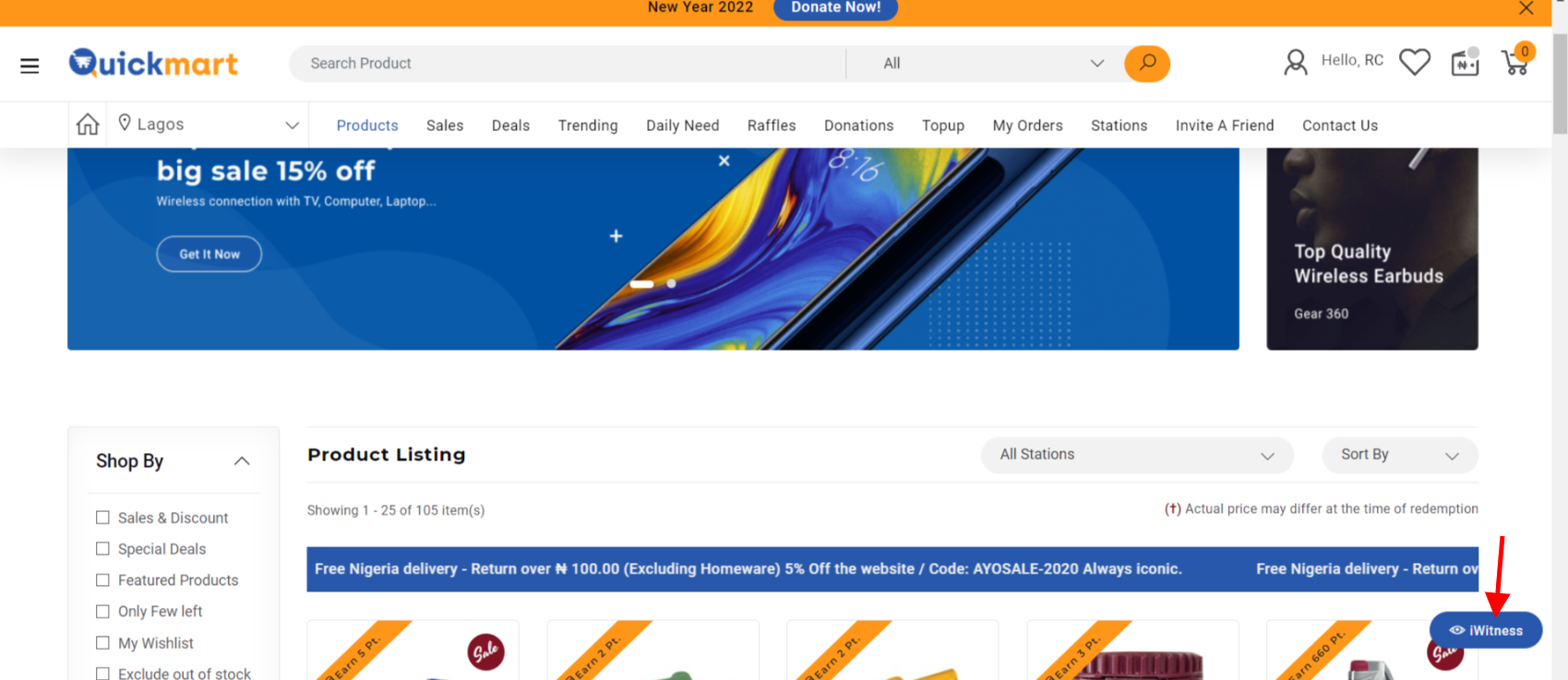Open wishlist heart icon in header
The image size is (1568, 680).
1414,62
